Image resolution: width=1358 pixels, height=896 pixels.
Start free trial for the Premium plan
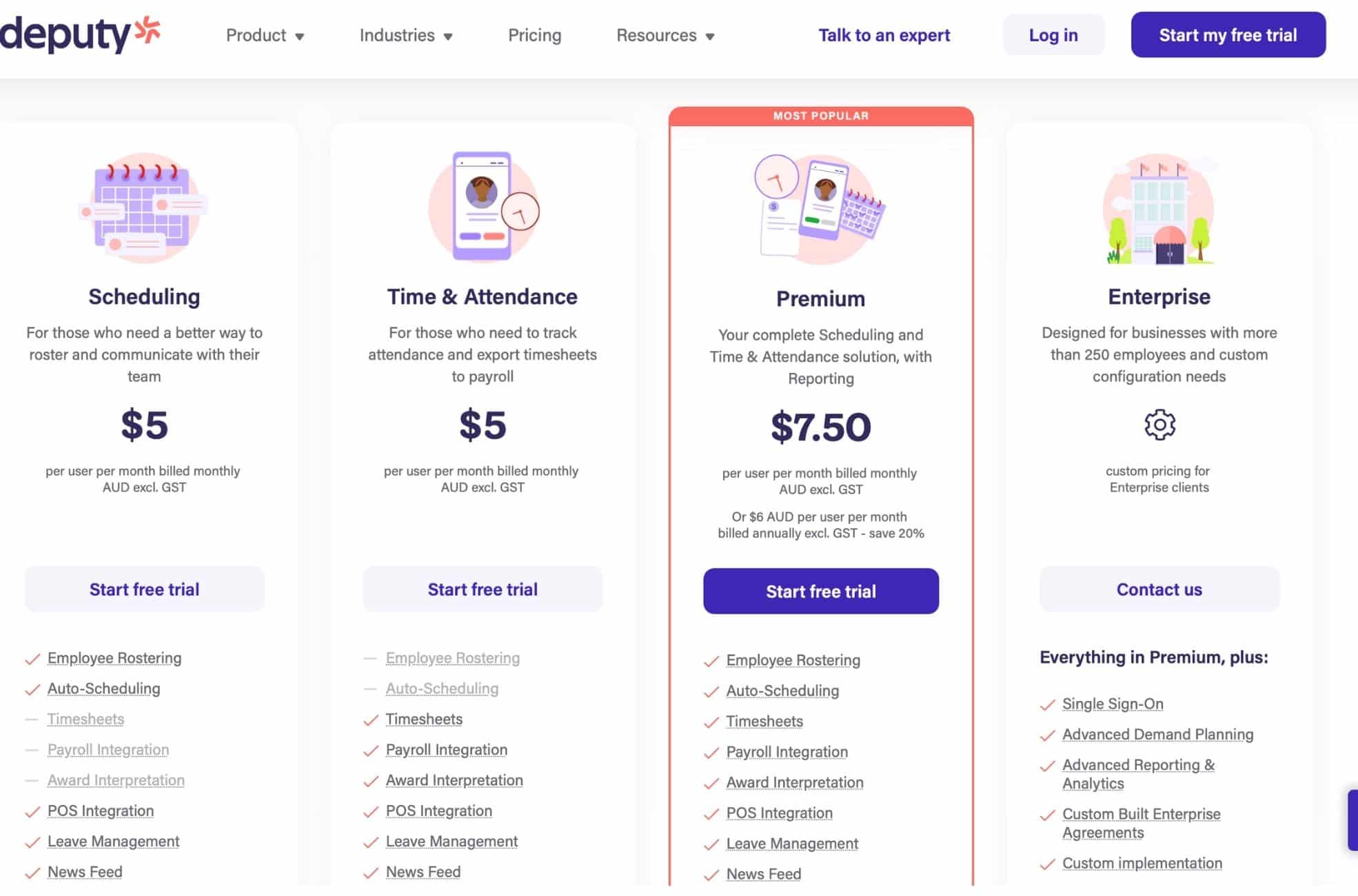(x=820, y=591)
